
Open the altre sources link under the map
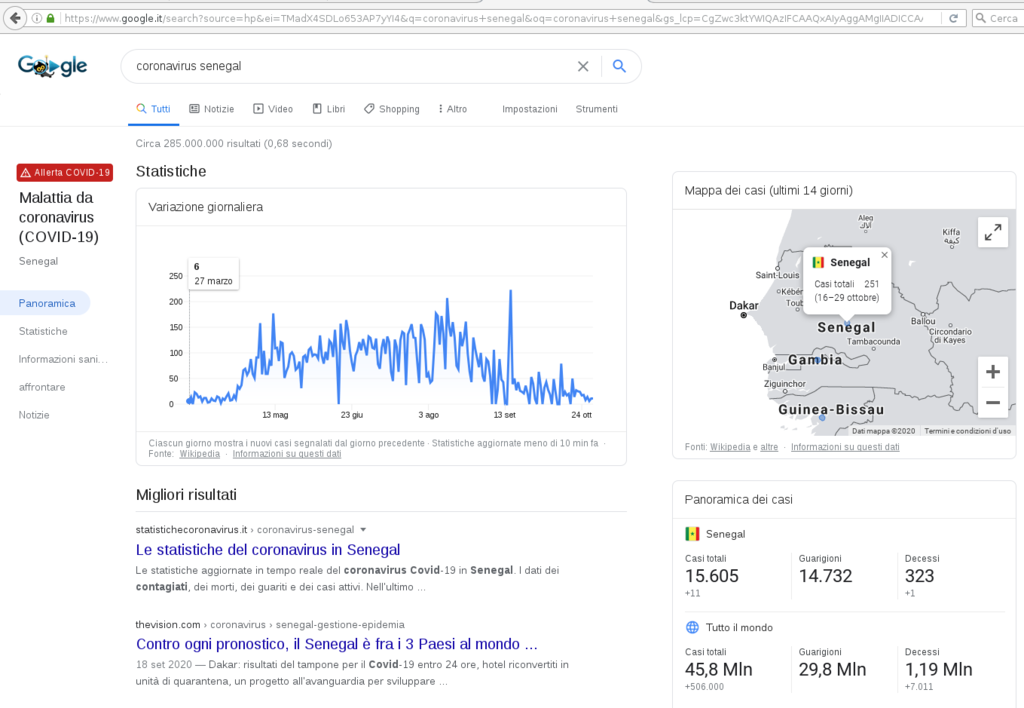tap(769, 447)
